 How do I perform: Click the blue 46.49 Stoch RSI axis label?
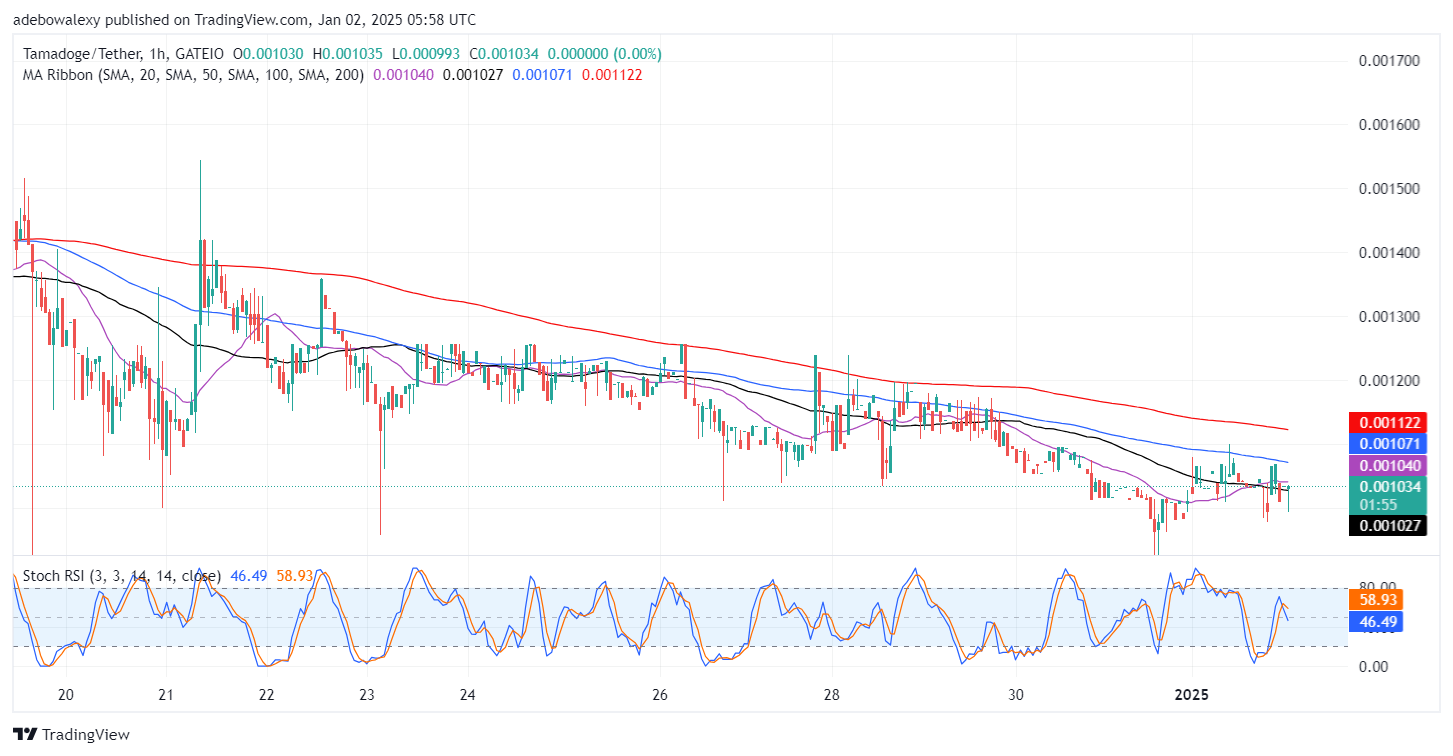click(1375, 621)
